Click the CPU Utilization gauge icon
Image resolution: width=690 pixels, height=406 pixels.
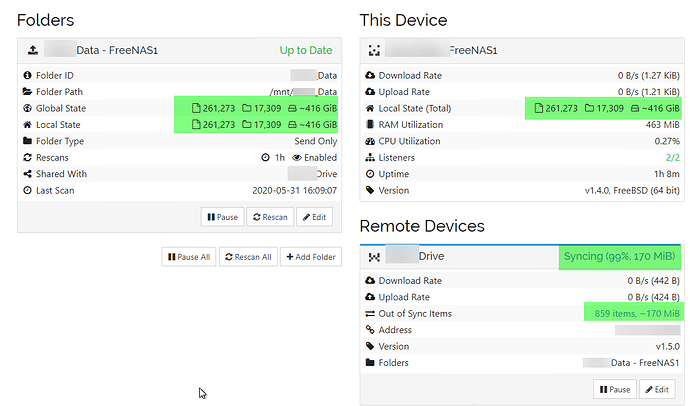(370, 141)
